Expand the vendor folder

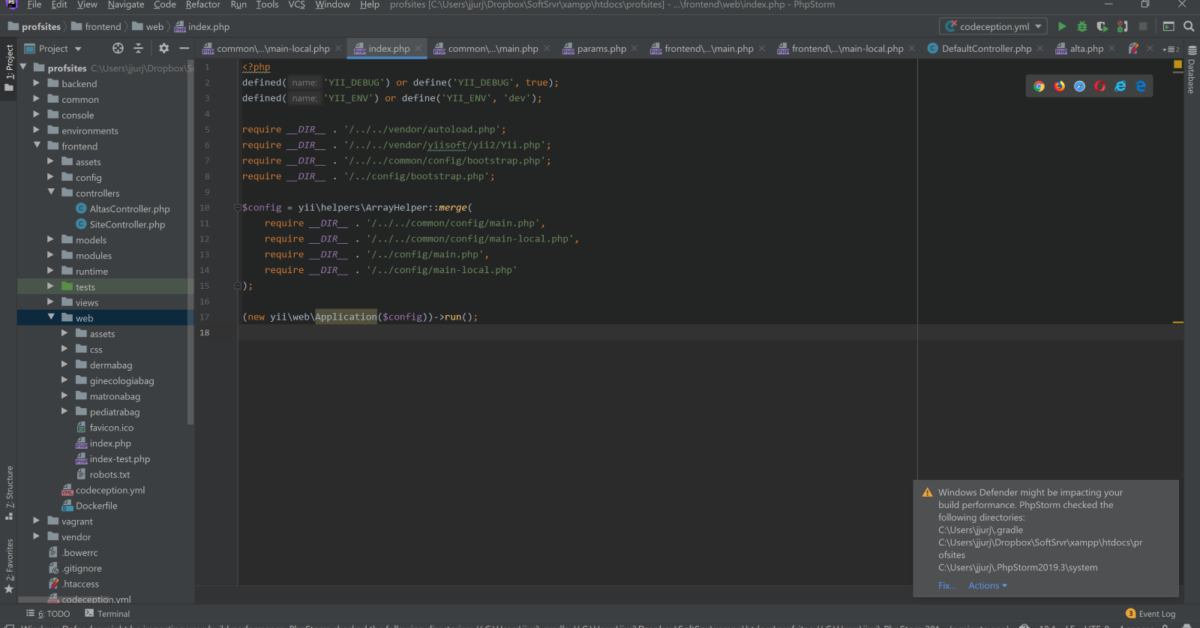pos(37,537)
